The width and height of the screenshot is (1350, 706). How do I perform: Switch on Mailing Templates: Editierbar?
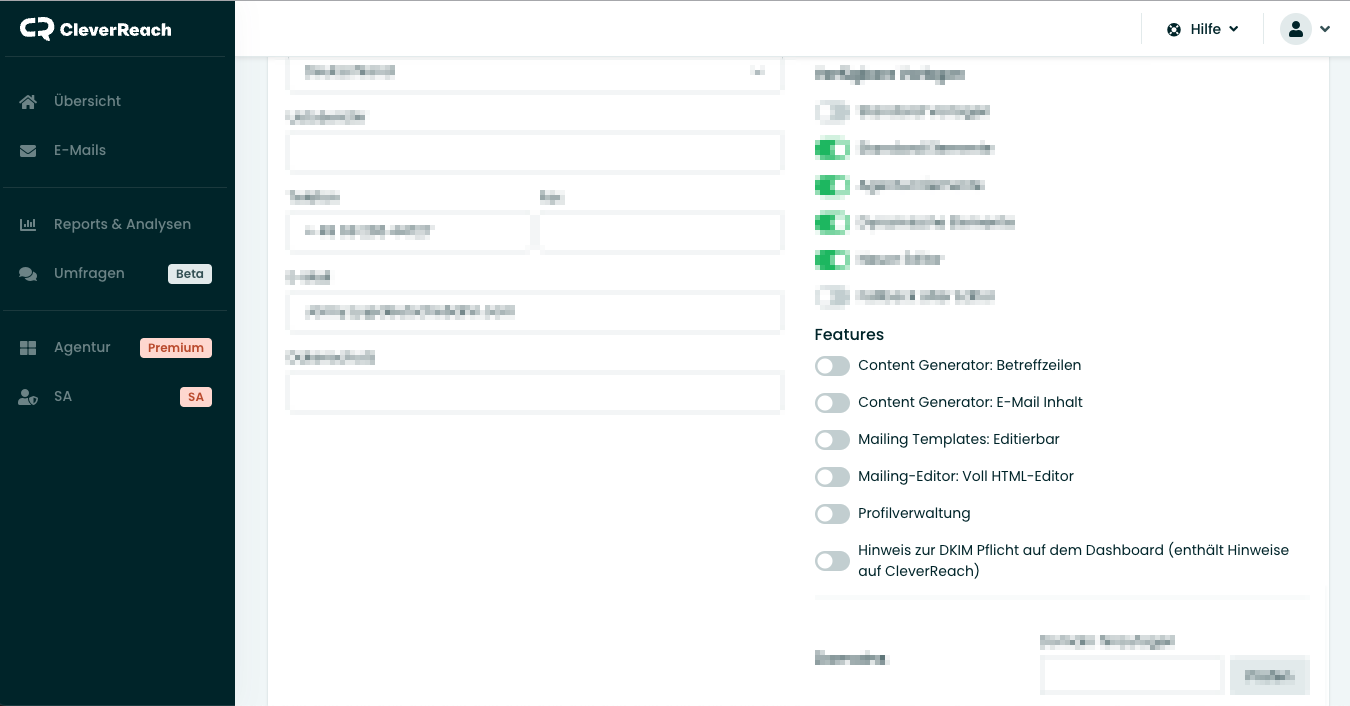832,440
